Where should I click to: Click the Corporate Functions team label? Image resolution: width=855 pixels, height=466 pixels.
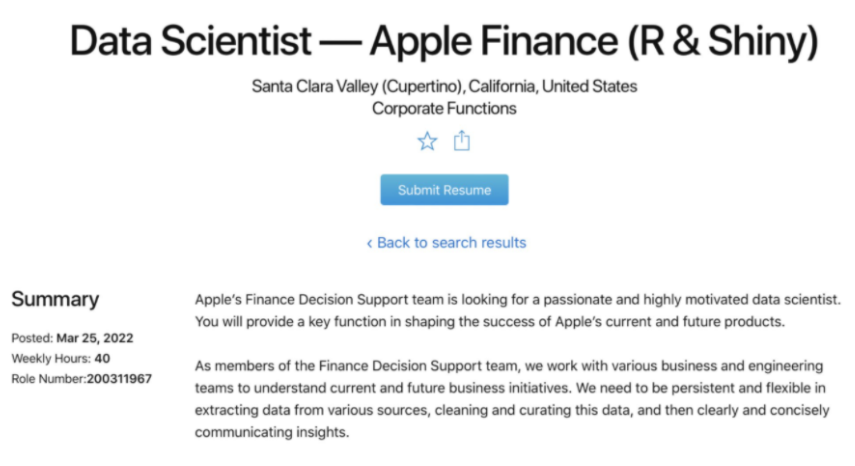[444, 108]
